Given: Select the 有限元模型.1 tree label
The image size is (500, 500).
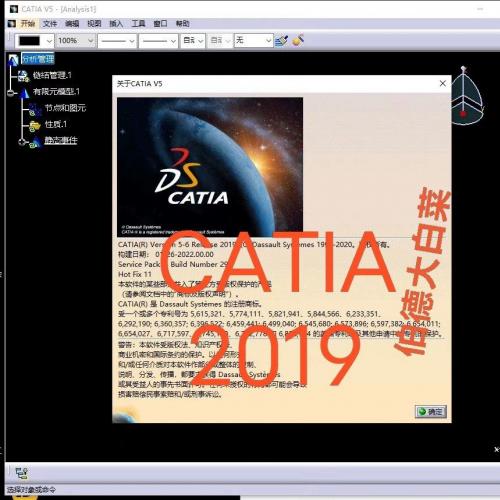Looking at the screenshot, I should pyautogui.click(x=56, y=92).
